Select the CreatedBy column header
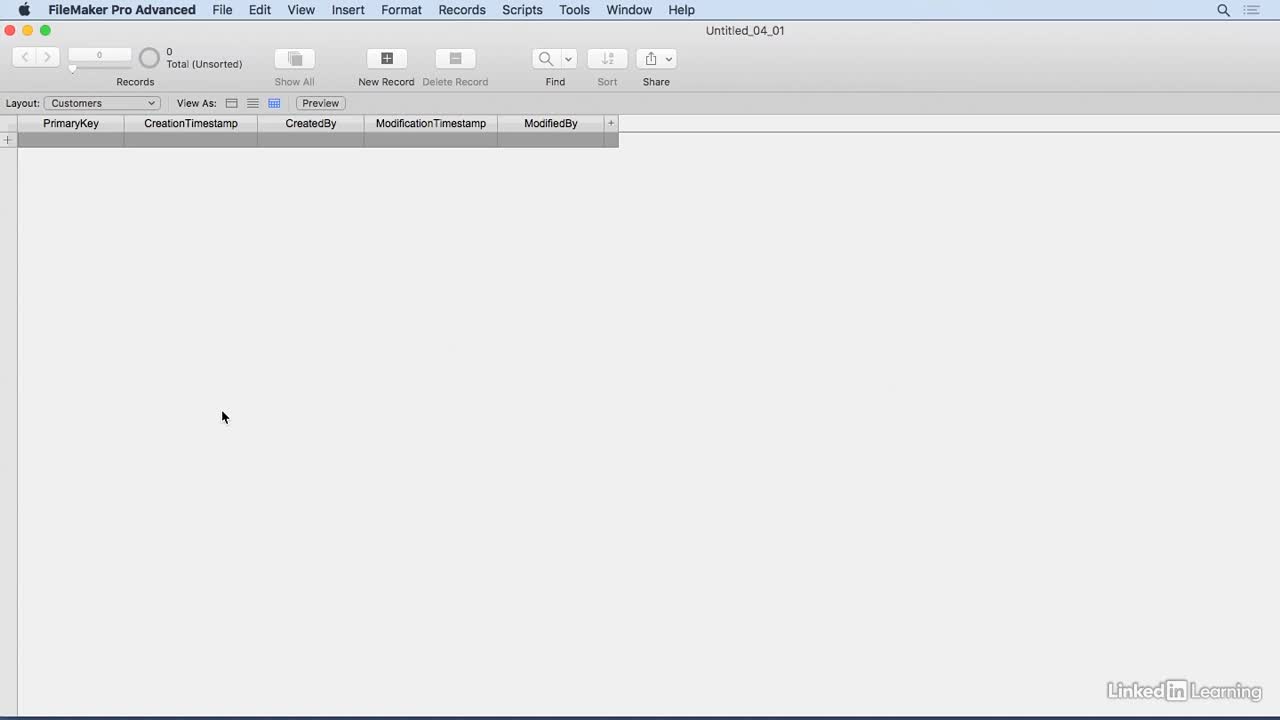This screenshot has height=720, width=1280. pos(311,123)
